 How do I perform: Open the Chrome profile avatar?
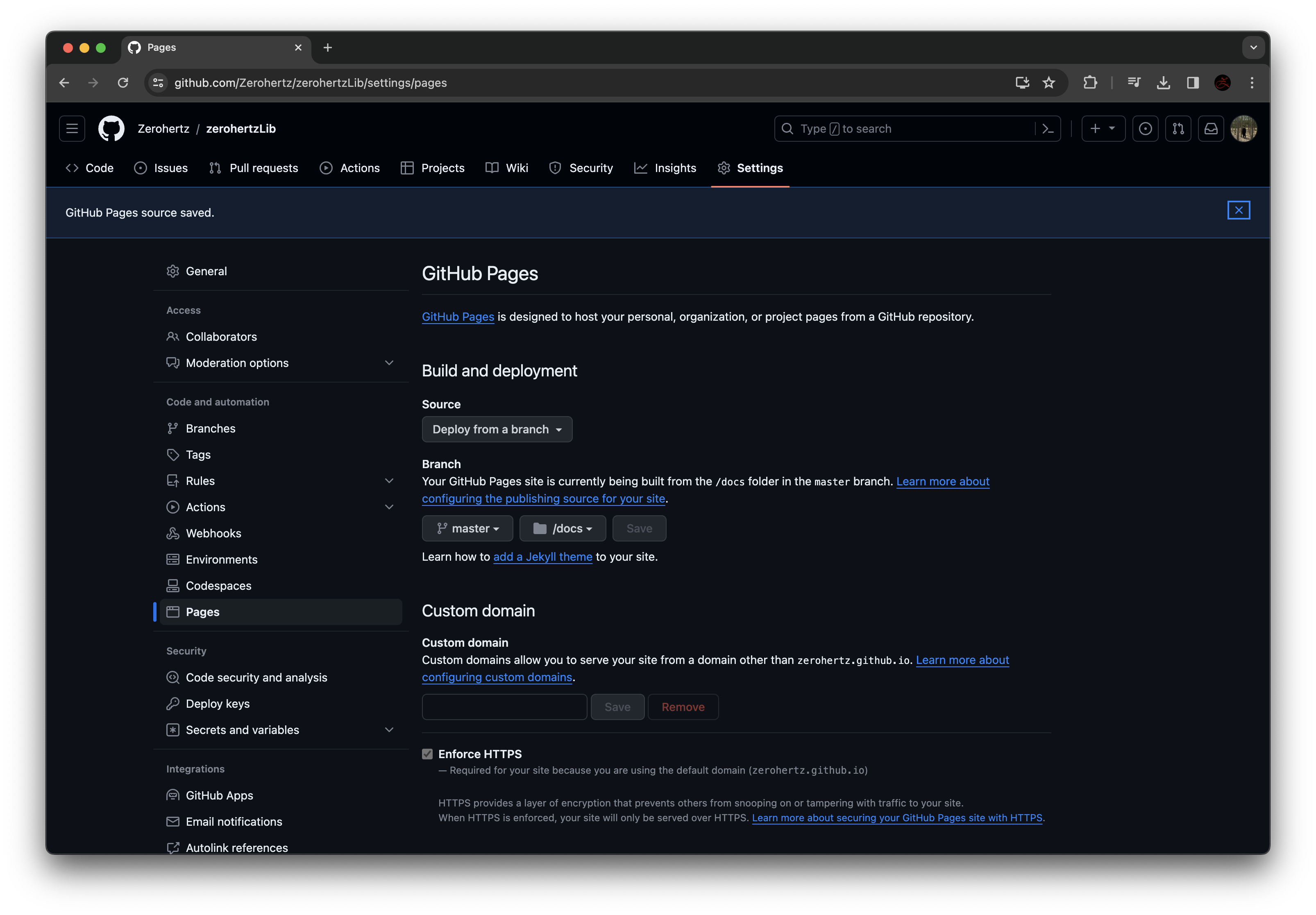1222,83
